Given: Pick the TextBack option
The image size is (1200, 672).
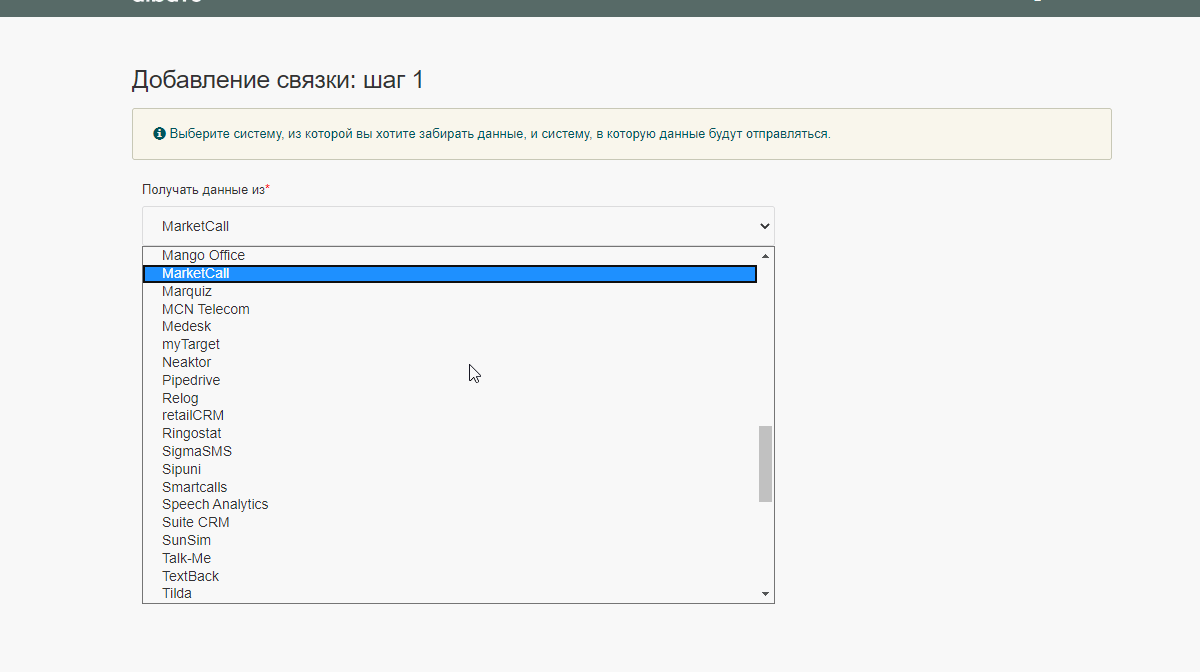Looking at the screenshot, I should point(190,576).
